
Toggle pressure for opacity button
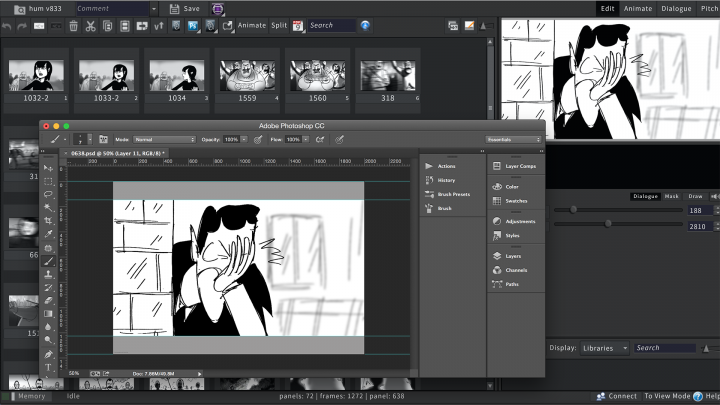(x=258, y=139)
